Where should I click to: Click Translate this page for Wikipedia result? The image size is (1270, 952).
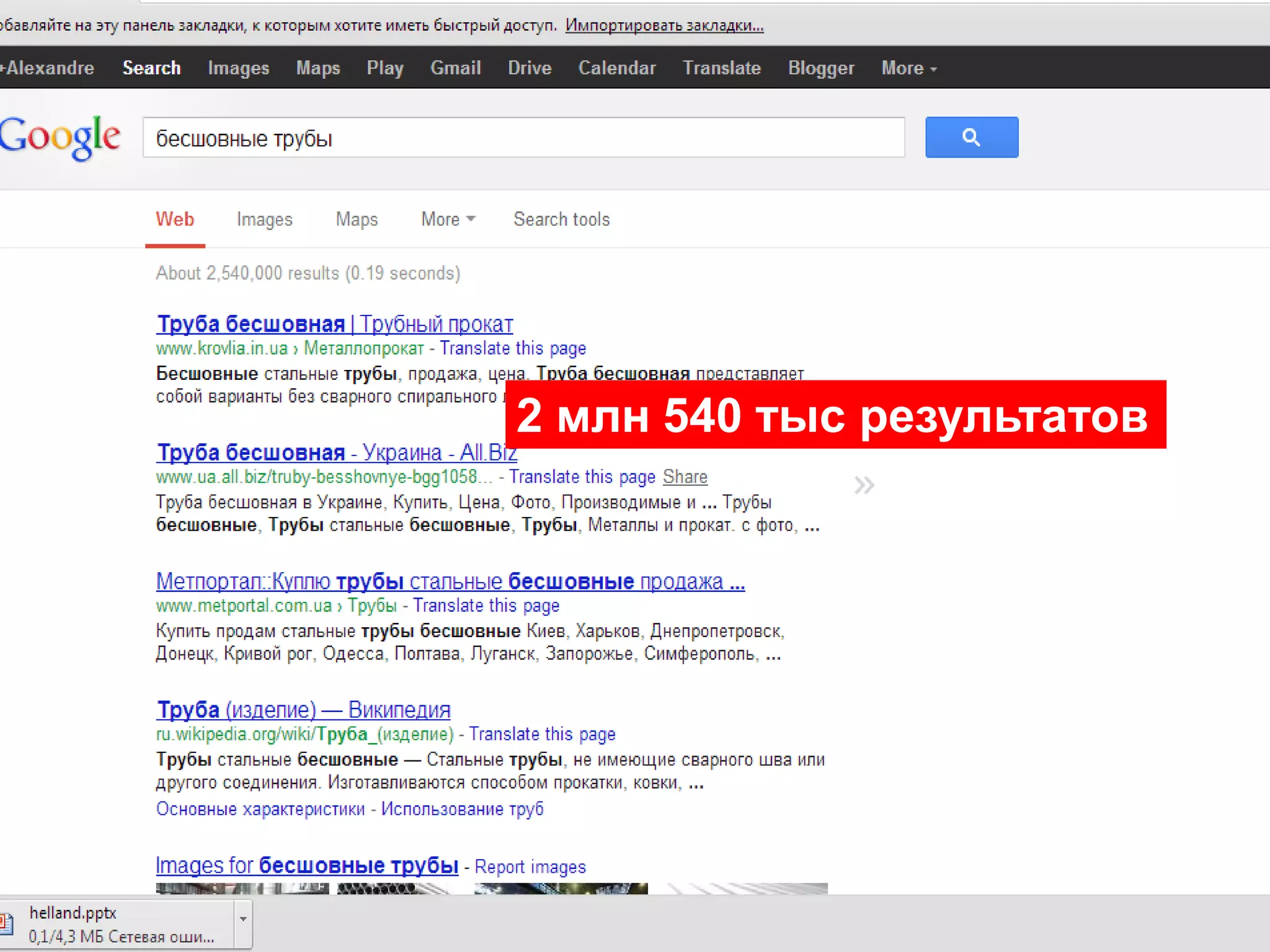pos(542,734)
